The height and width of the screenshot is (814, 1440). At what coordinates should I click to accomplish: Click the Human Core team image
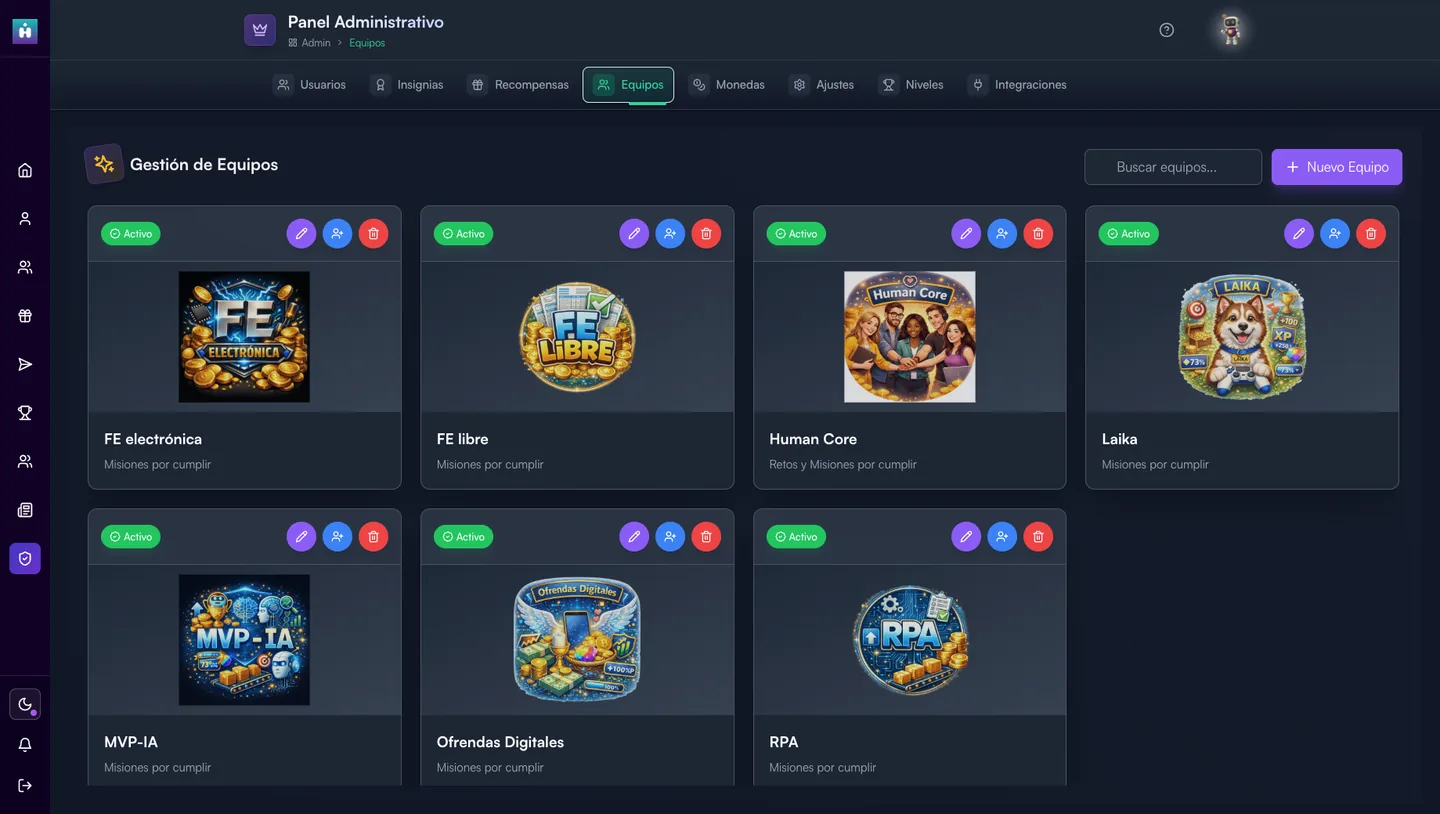(910, 337)
